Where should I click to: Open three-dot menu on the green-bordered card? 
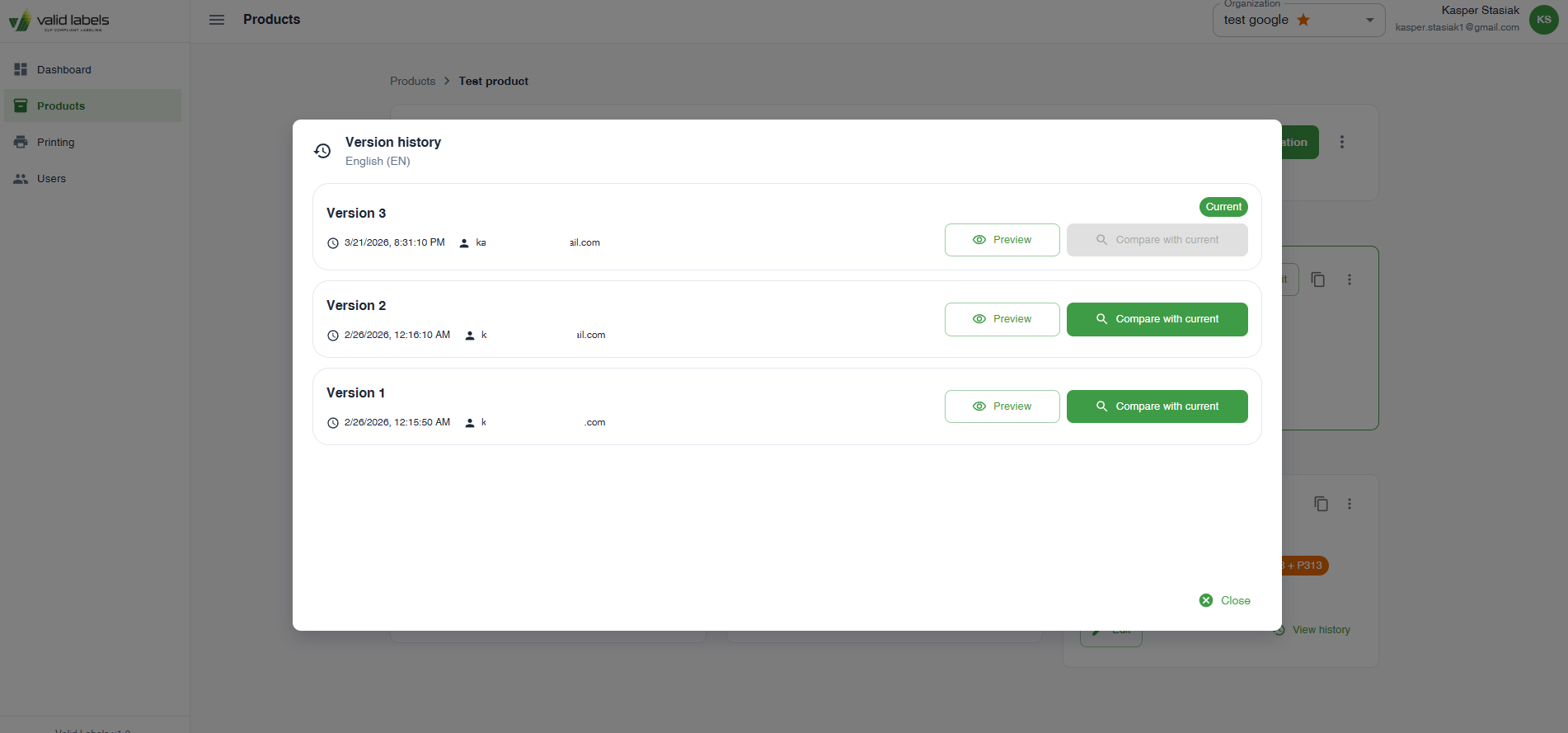point(1350,280)
